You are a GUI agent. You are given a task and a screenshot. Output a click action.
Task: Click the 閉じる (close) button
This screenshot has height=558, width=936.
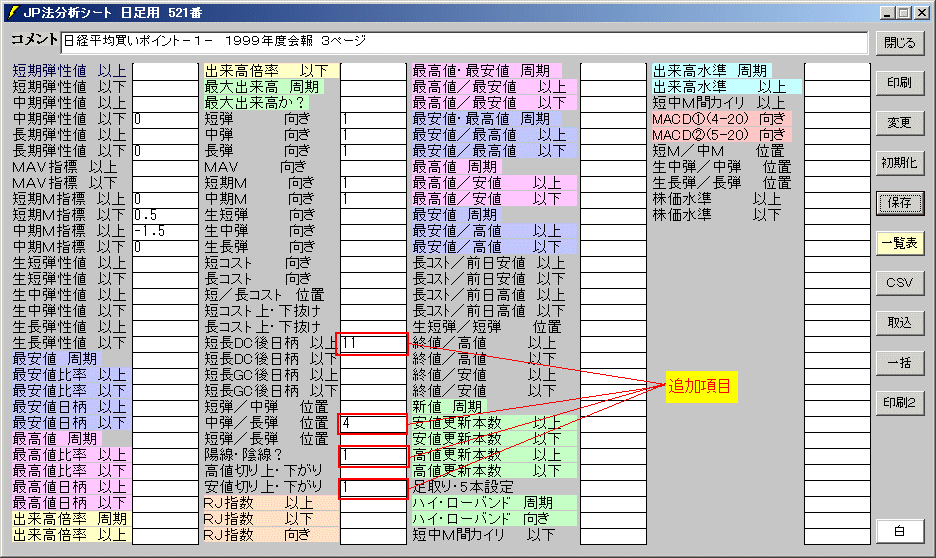(x=899, y=43)
